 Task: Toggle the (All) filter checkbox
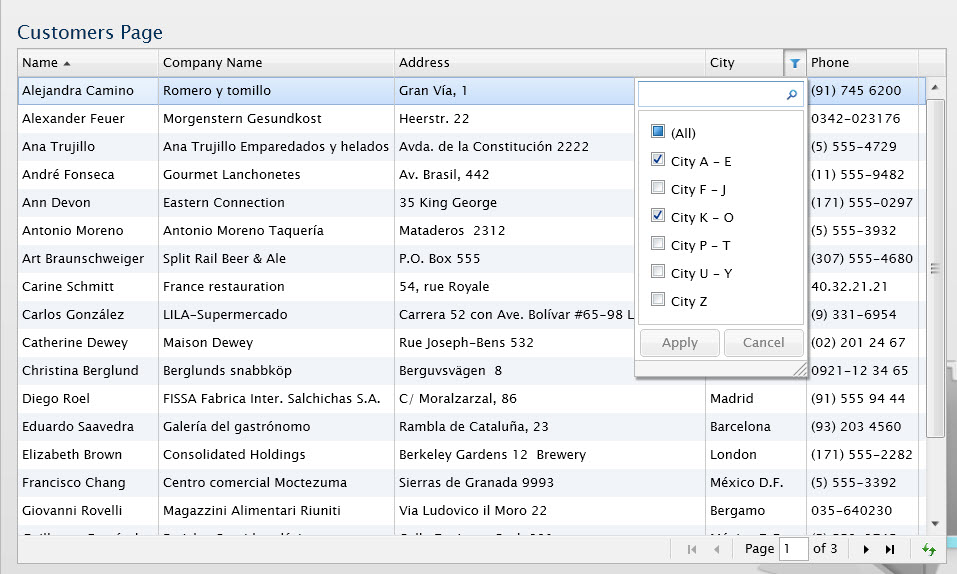(x=658, y=132)
